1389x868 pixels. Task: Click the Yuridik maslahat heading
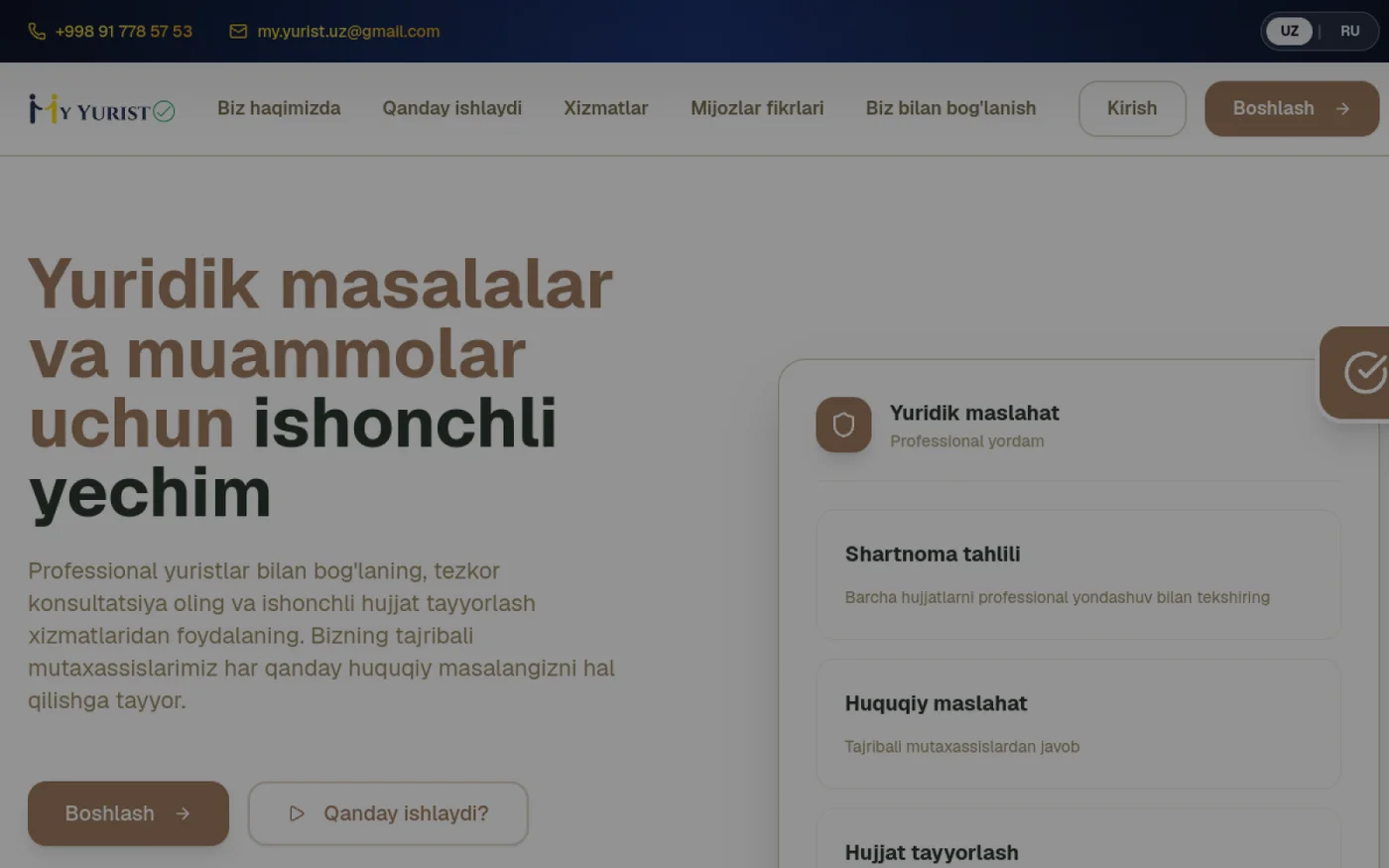tap(974, 413)
